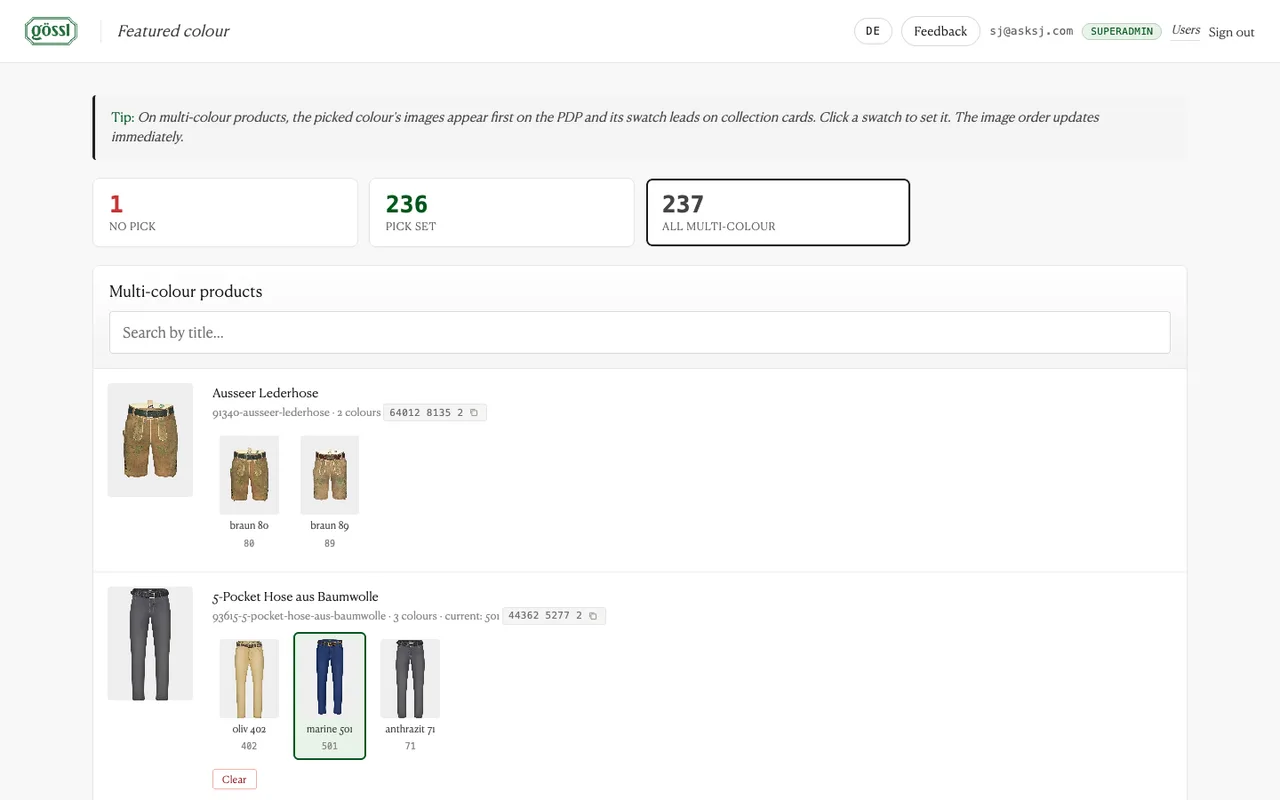This screenshot has height=800, width=1280.
Task: Open the Users page
Action: pyautogui.click(x=1186, y=30)
